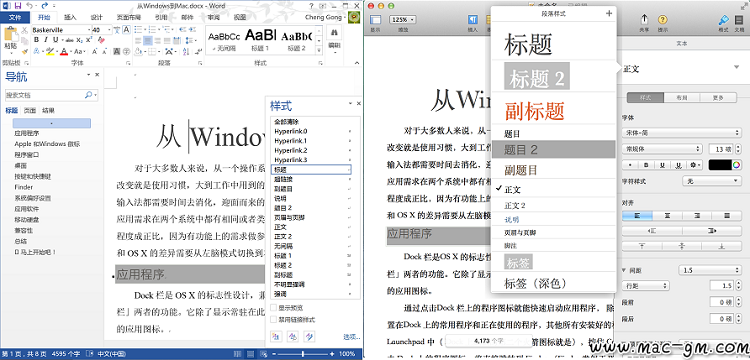
Task: Click the Redo arrow in Word
Action: click(44, 6)
